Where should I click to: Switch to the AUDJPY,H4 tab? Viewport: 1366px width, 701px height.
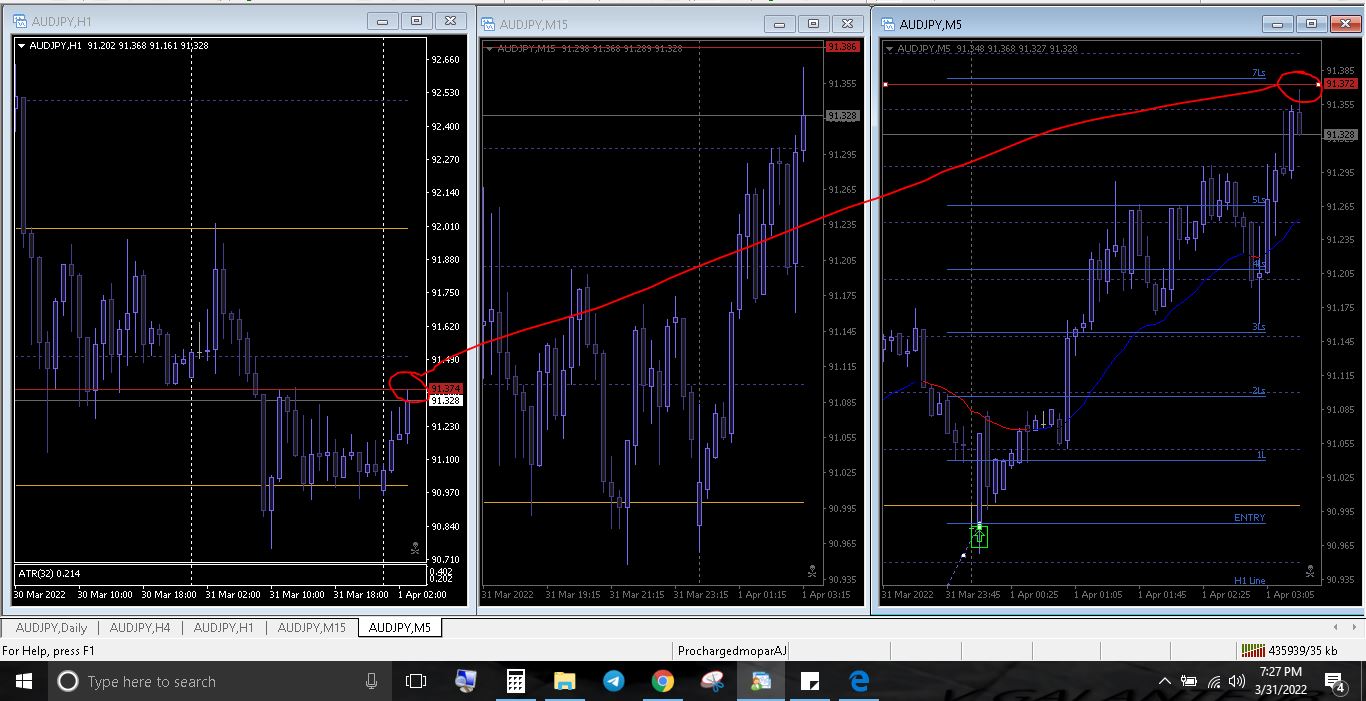click(x=139, y=628)
